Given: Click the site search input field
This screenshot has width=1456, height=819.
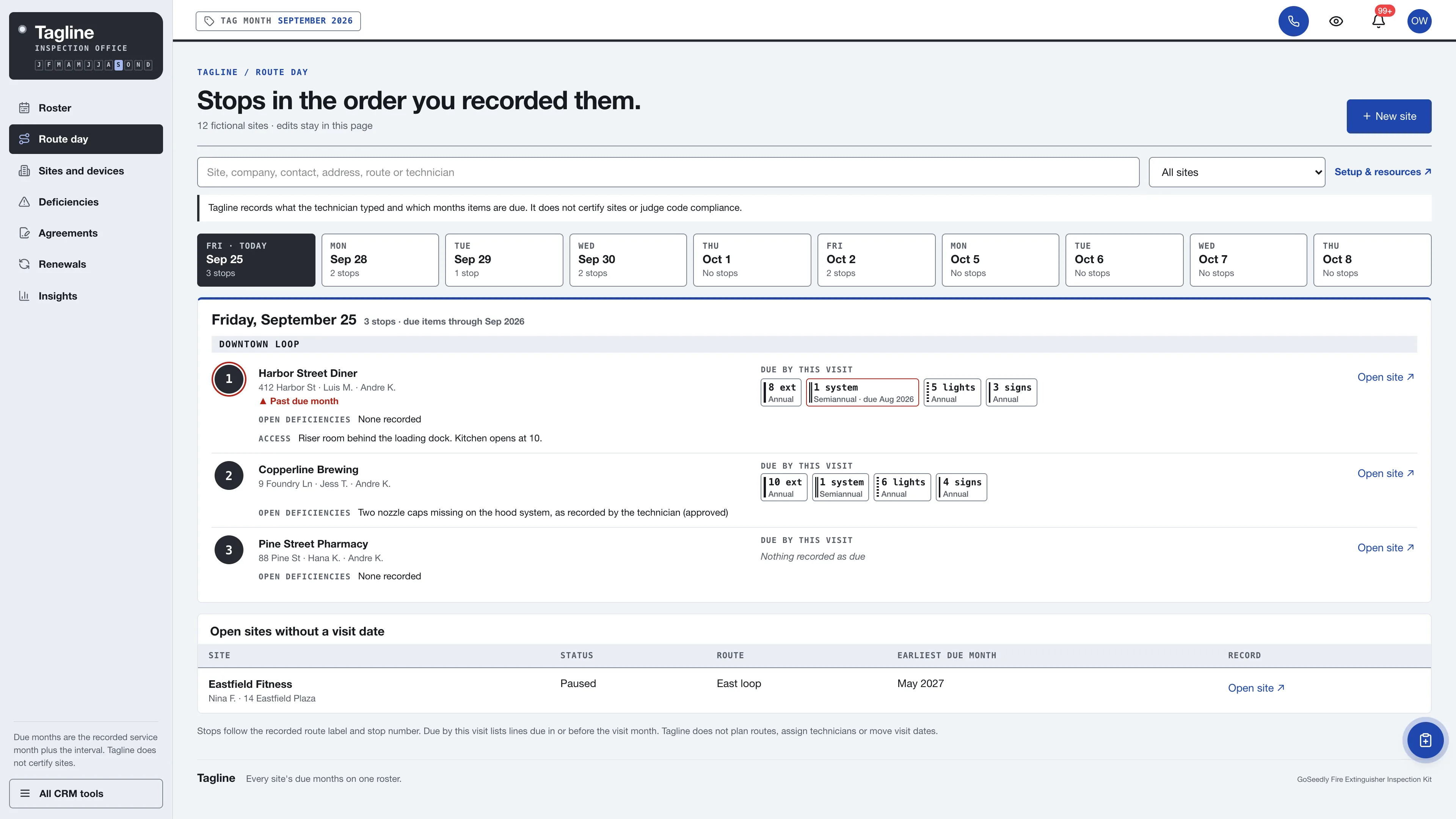Looking at the screenshot, I should coord(668,173).
